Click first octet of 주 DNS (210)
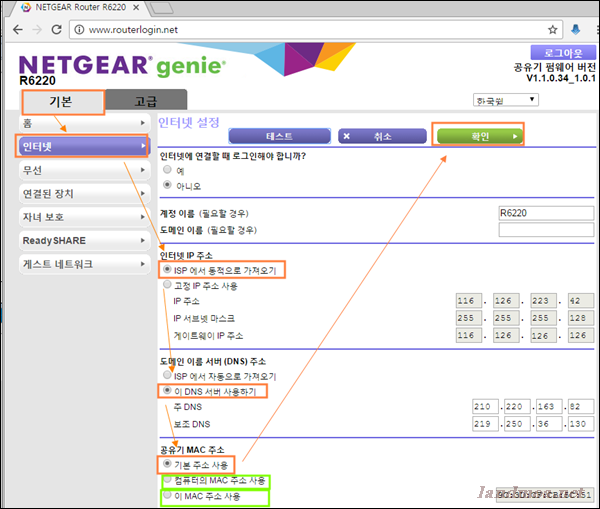This screenshot has width=600, height=509. (x=485, y=406)
